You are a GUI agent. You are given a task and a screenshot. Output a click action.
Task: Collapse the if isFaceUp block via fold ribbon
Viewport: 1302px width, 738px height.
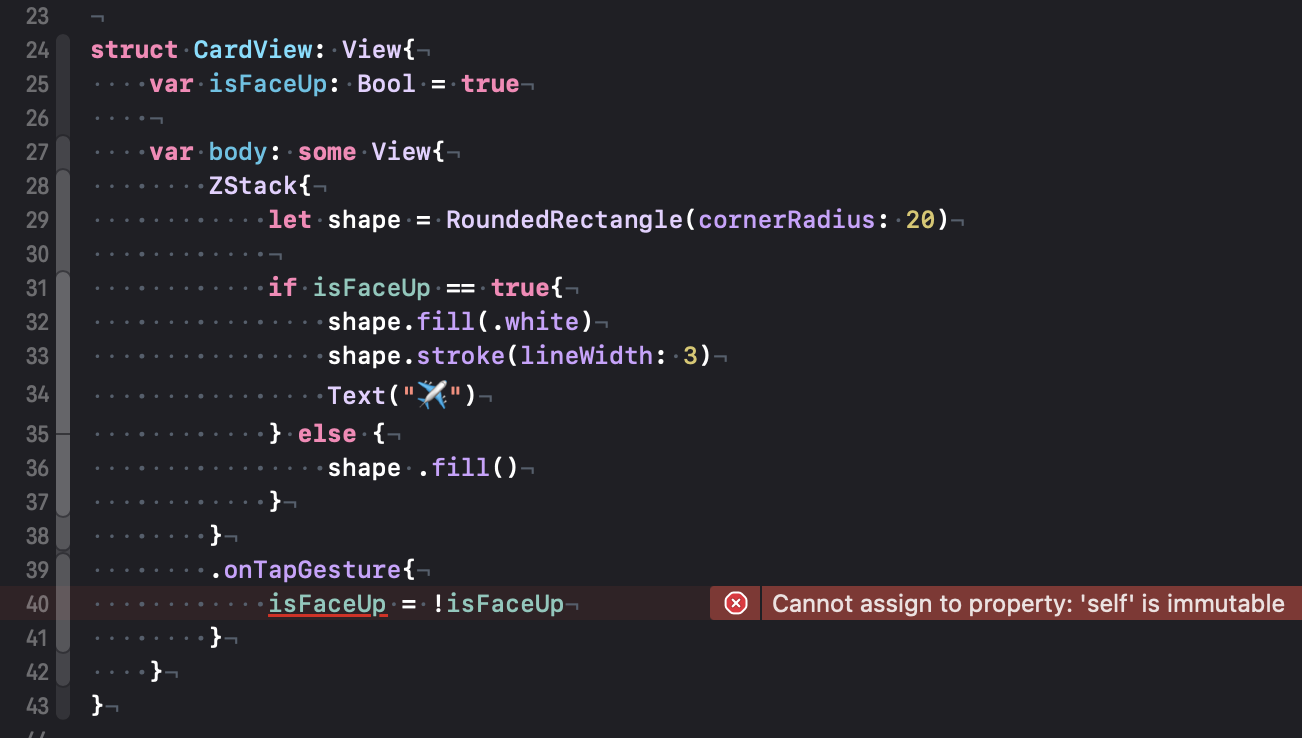62,287
